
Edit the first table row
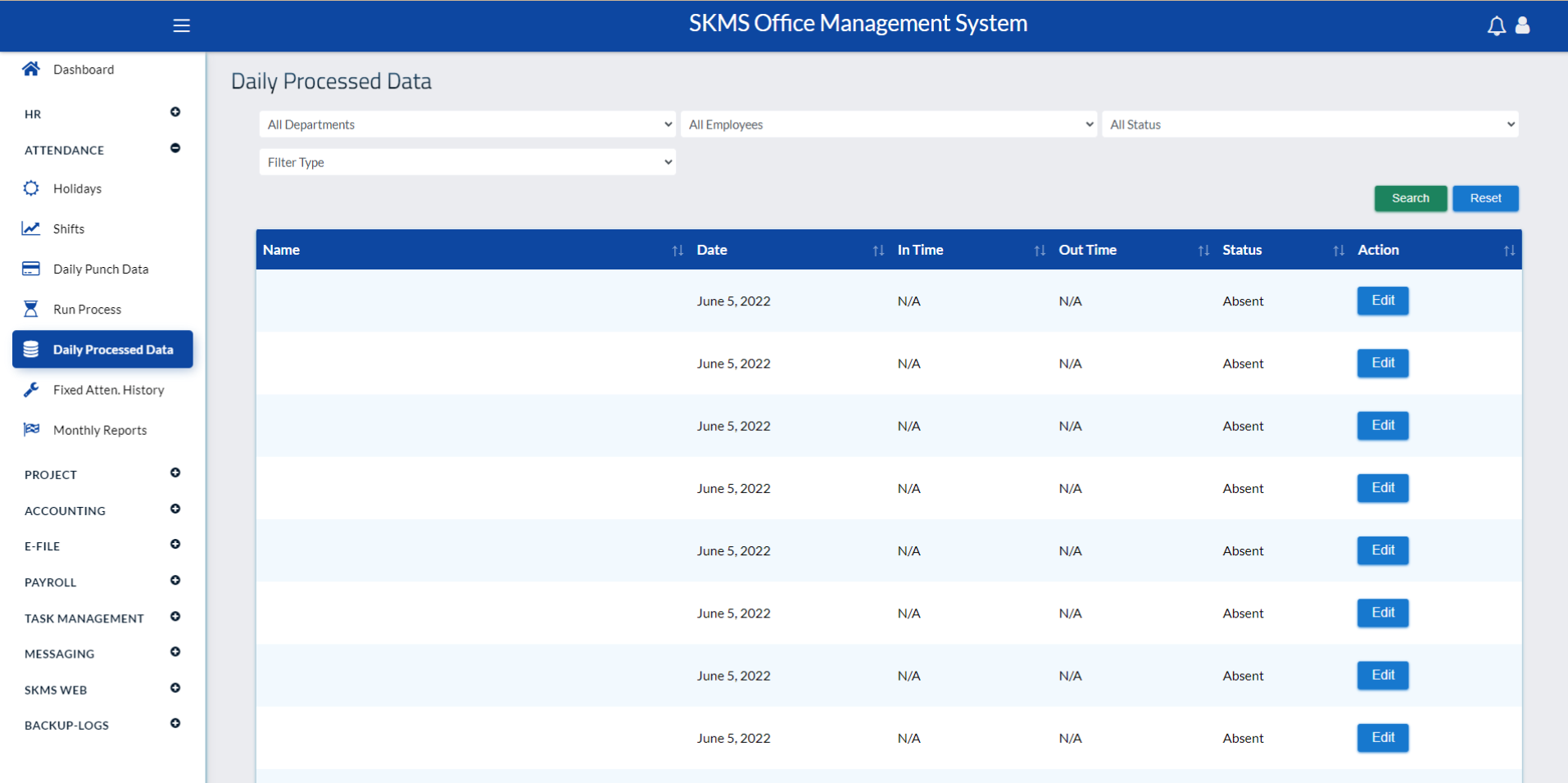pyautogui.click(x=1383, y=301)
